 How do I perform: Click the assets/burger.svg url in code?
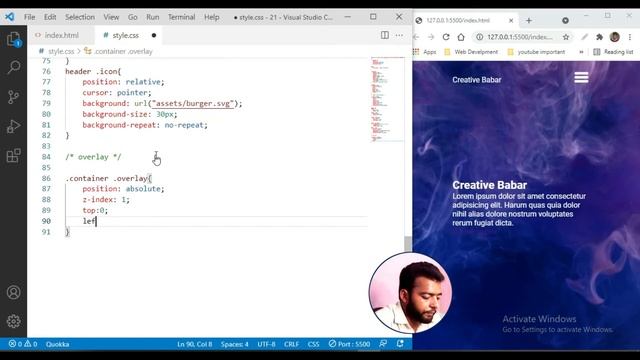click(x=193, y=104)
